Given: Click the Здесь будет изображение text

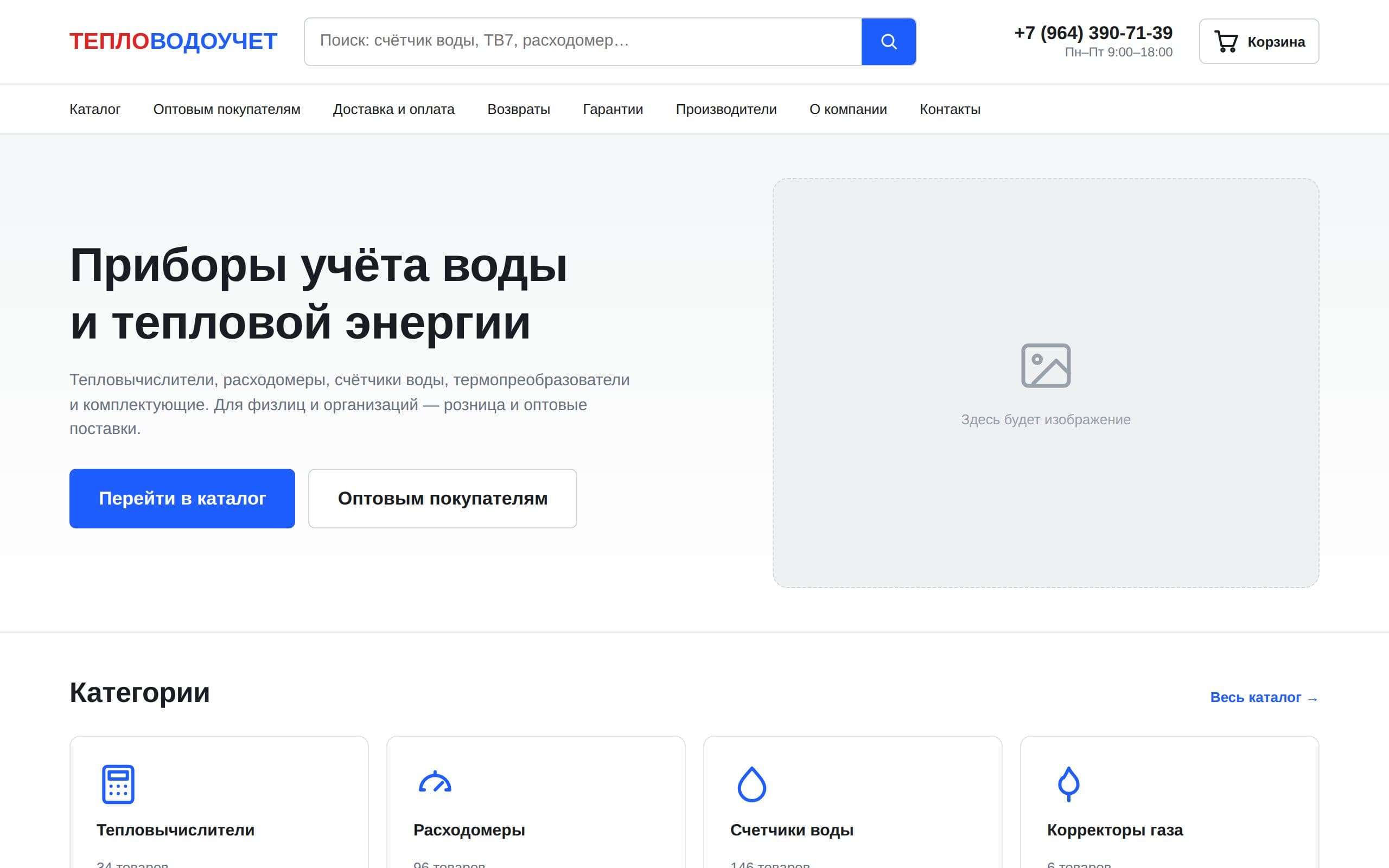Looking at the screenshot, I should 1046,420.
